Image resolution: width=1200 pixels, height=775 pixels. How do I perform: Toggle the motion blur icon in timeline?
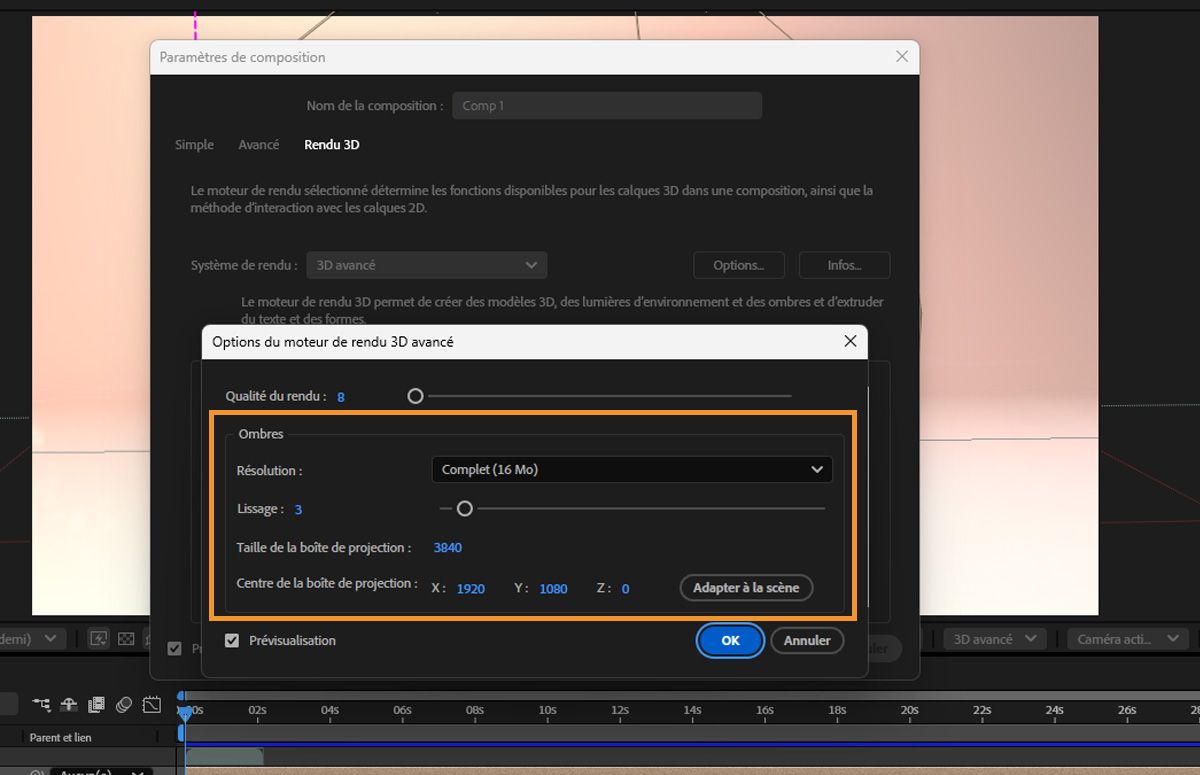tap(124, 705)
